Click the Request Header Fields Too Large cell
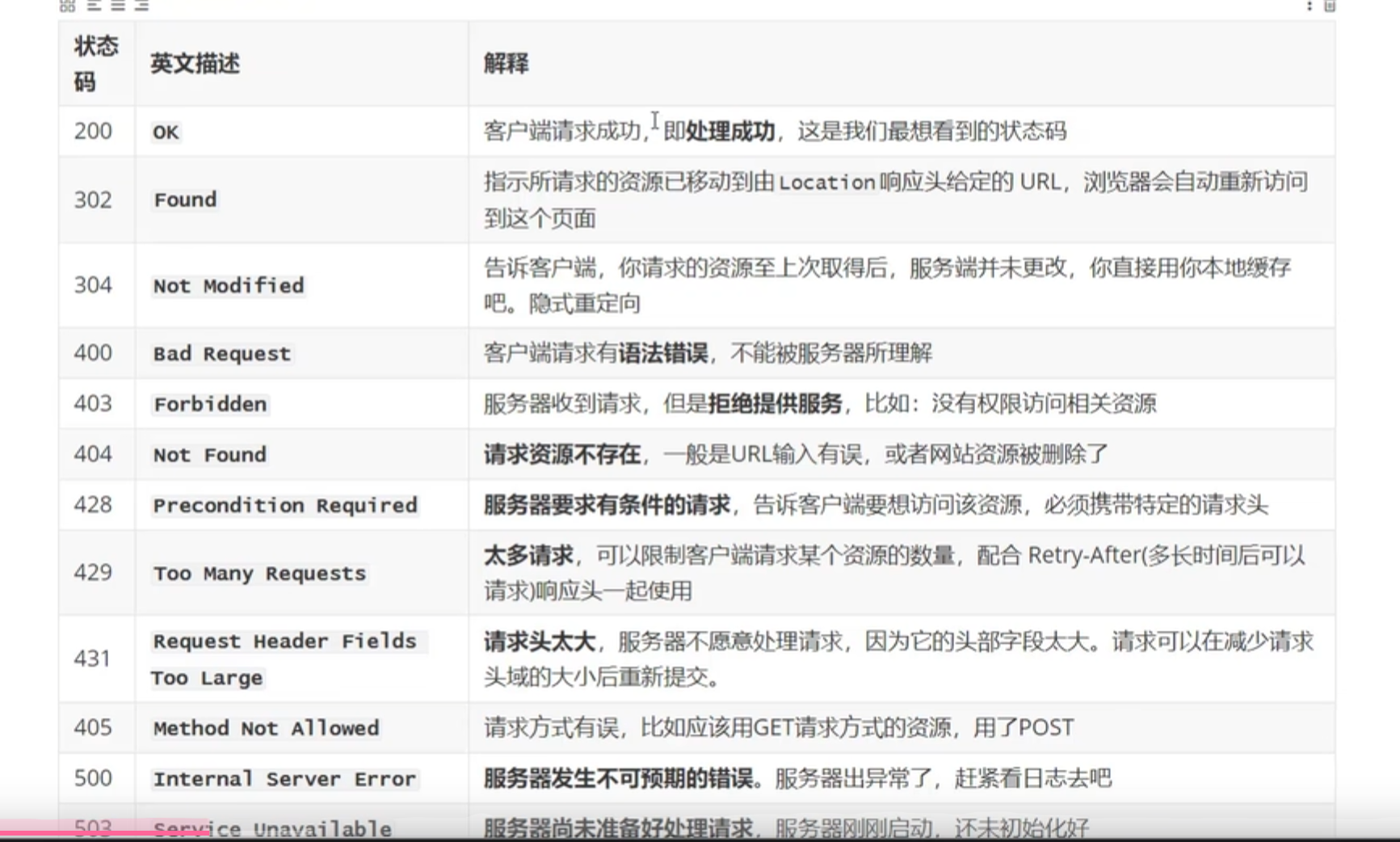1400x842 pixels. (x=301, y=659)
